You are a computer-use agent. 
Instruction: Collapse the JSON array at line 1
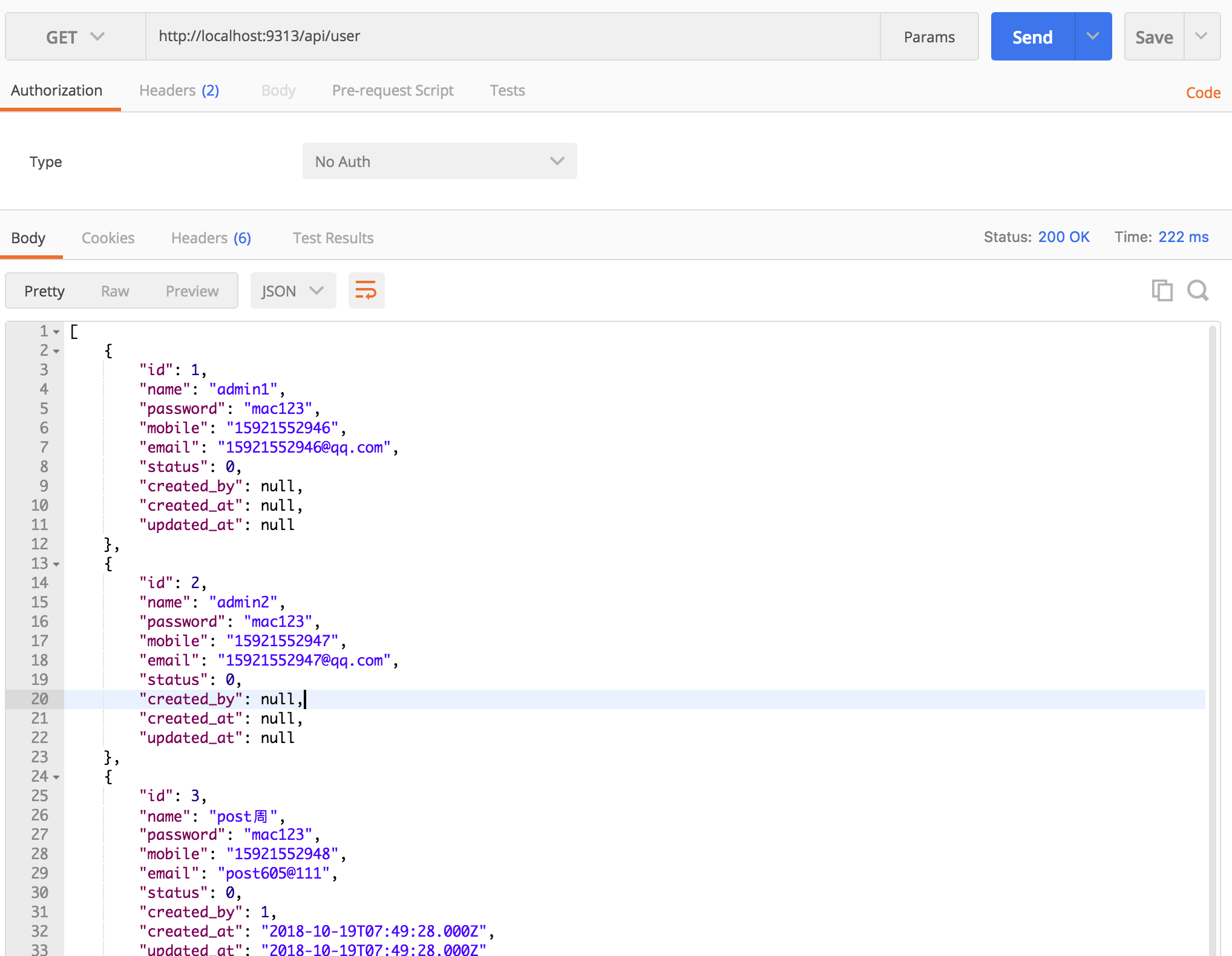56,332
